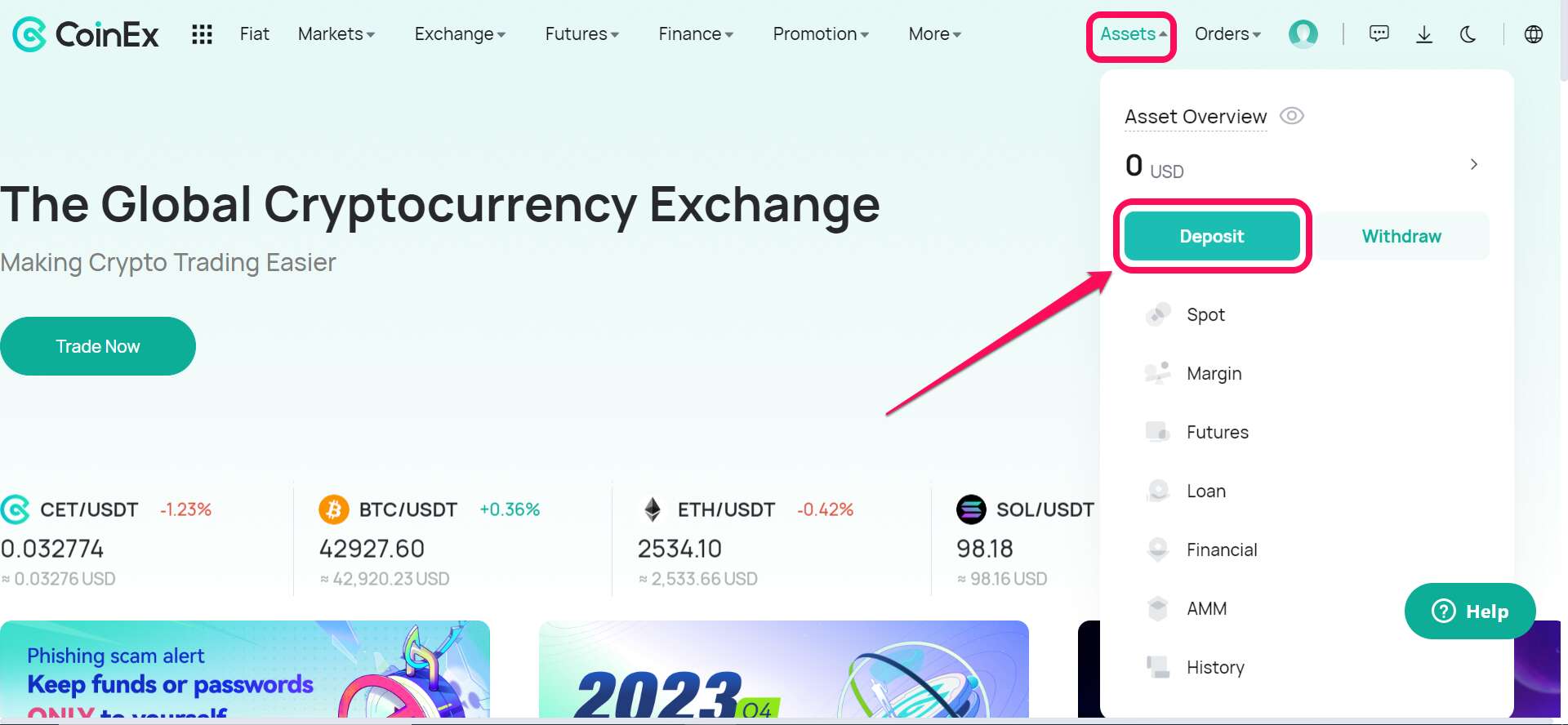Select History in the Assets menu
This screenshot has width=1568, height=725.
coord(1215,667)
